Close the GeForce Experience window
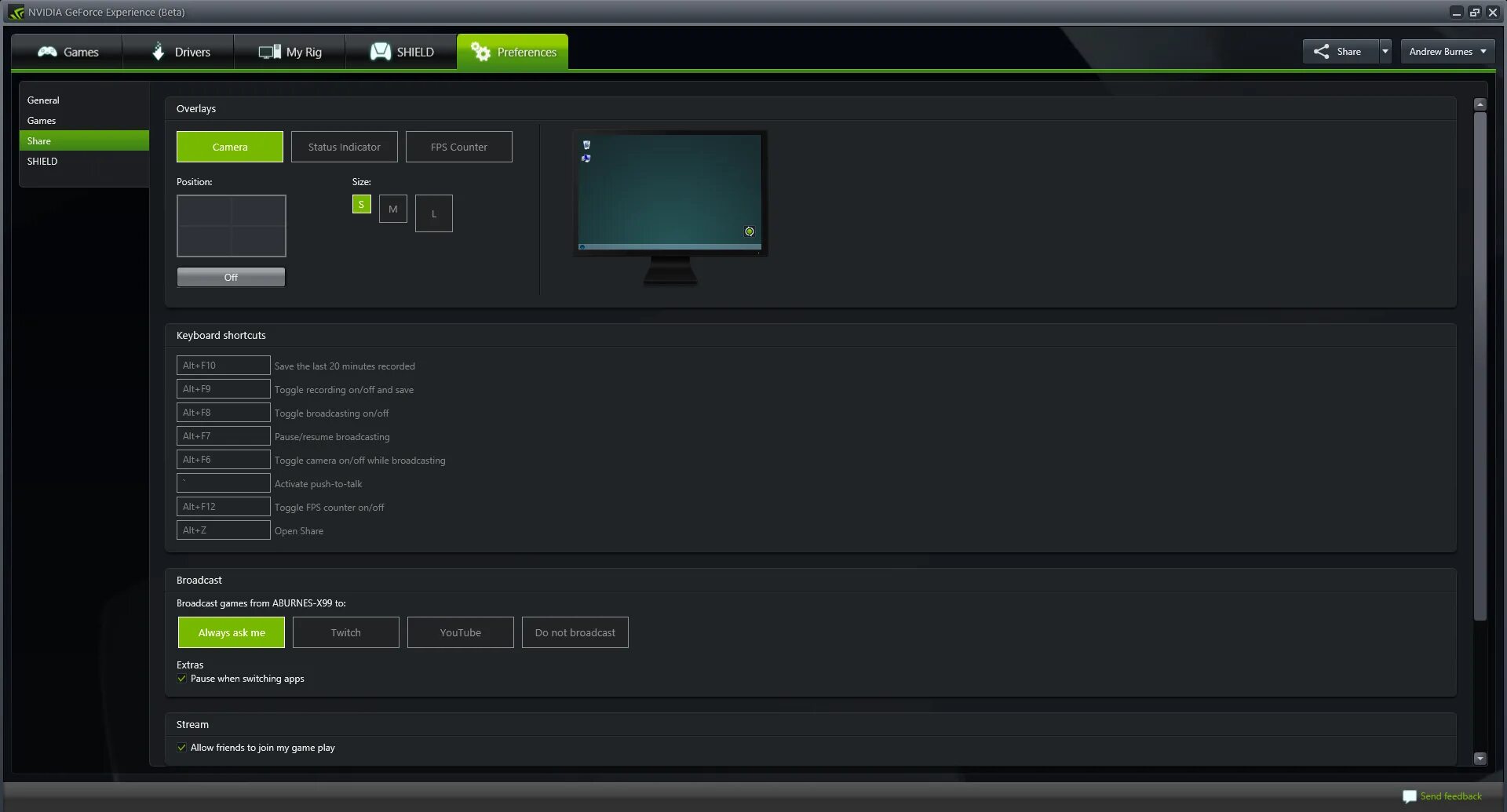The image size is (1507, 812). pos(1493,13)
